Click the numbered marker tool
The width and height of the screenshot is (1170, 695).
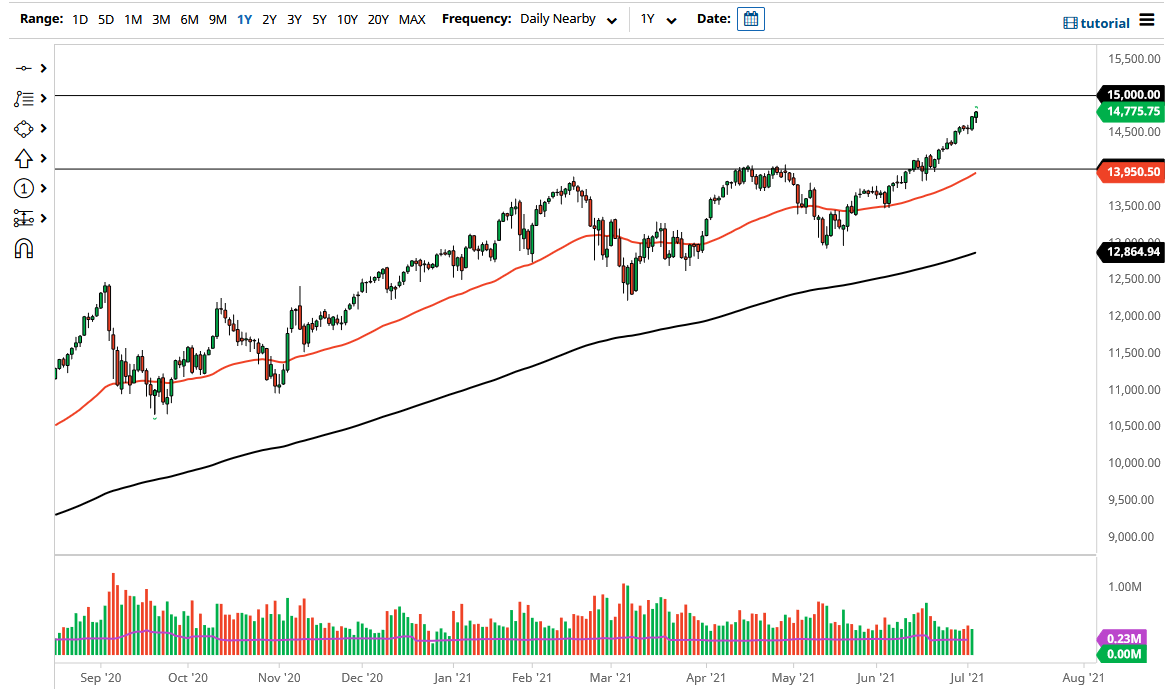pyautogui.click(x=22, y=188)
